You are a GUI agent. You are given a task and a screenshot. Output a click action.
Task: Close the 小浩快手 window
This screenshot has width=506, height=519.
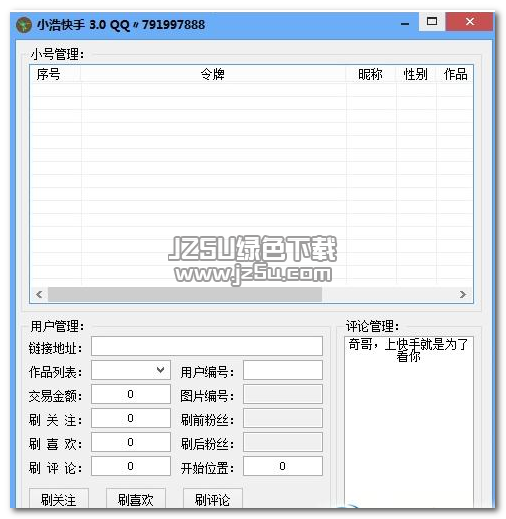pos(470,22)
